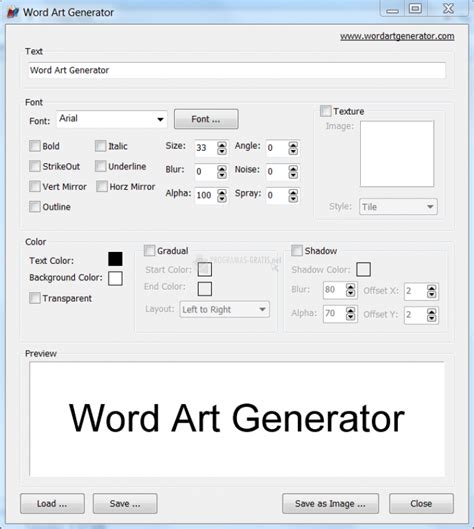Turn on the Gradual color option
Screen dimensions: 474x529
tap(149, 251)
